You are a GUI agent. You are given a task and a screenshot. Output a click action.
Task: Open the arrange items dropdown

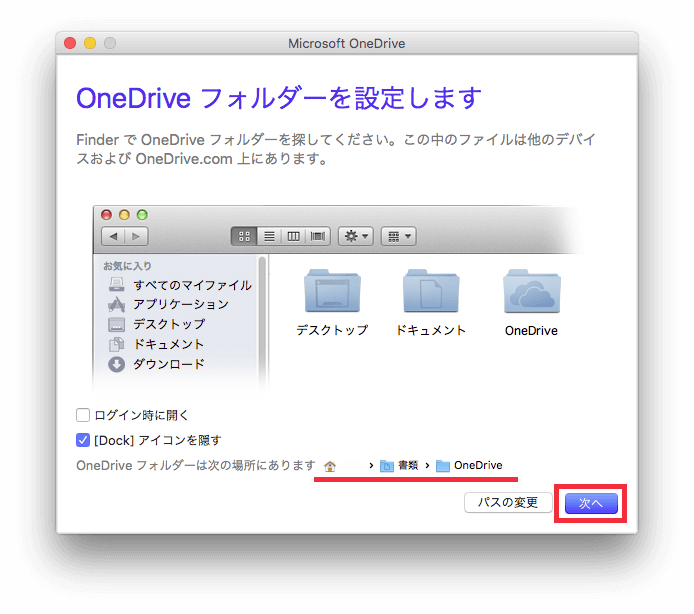coord(399,236)
